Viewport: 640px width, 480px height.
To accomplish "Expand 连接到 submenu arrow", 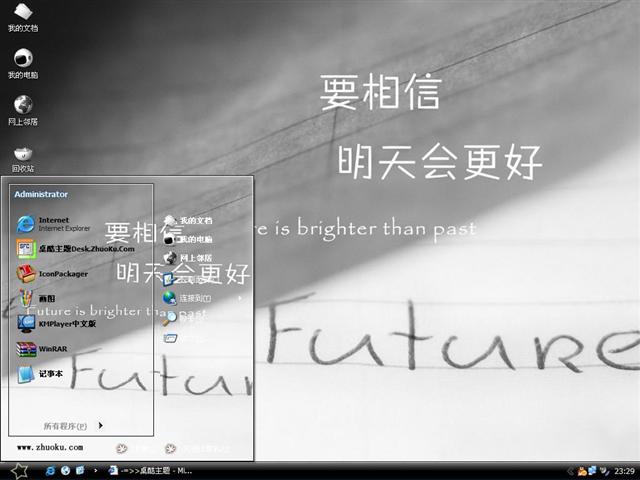I will (240, 298).
